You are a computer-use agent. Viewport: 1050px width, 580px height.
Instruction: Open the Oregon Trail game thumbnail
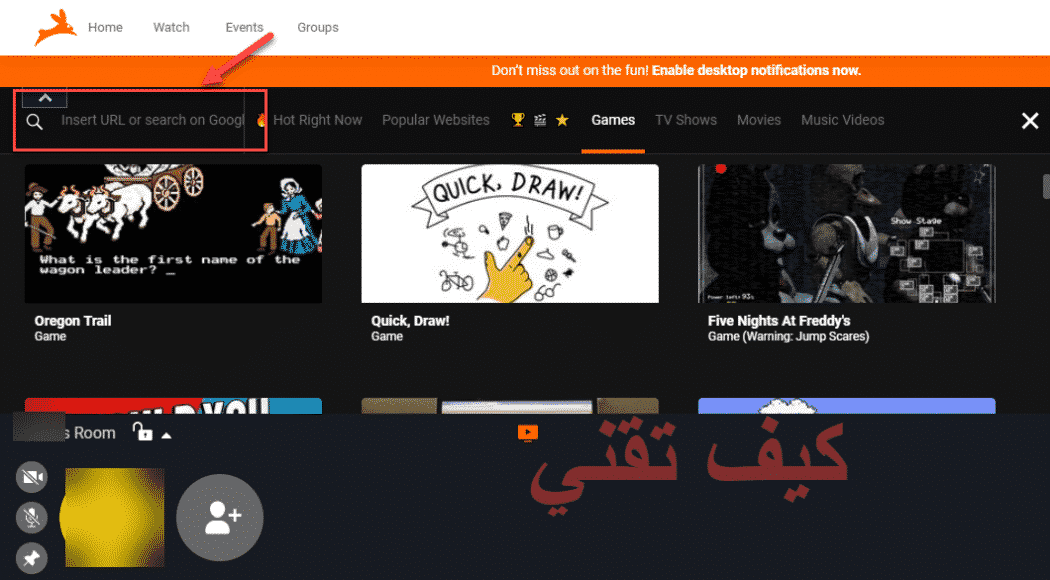click(x=173, y=234)
